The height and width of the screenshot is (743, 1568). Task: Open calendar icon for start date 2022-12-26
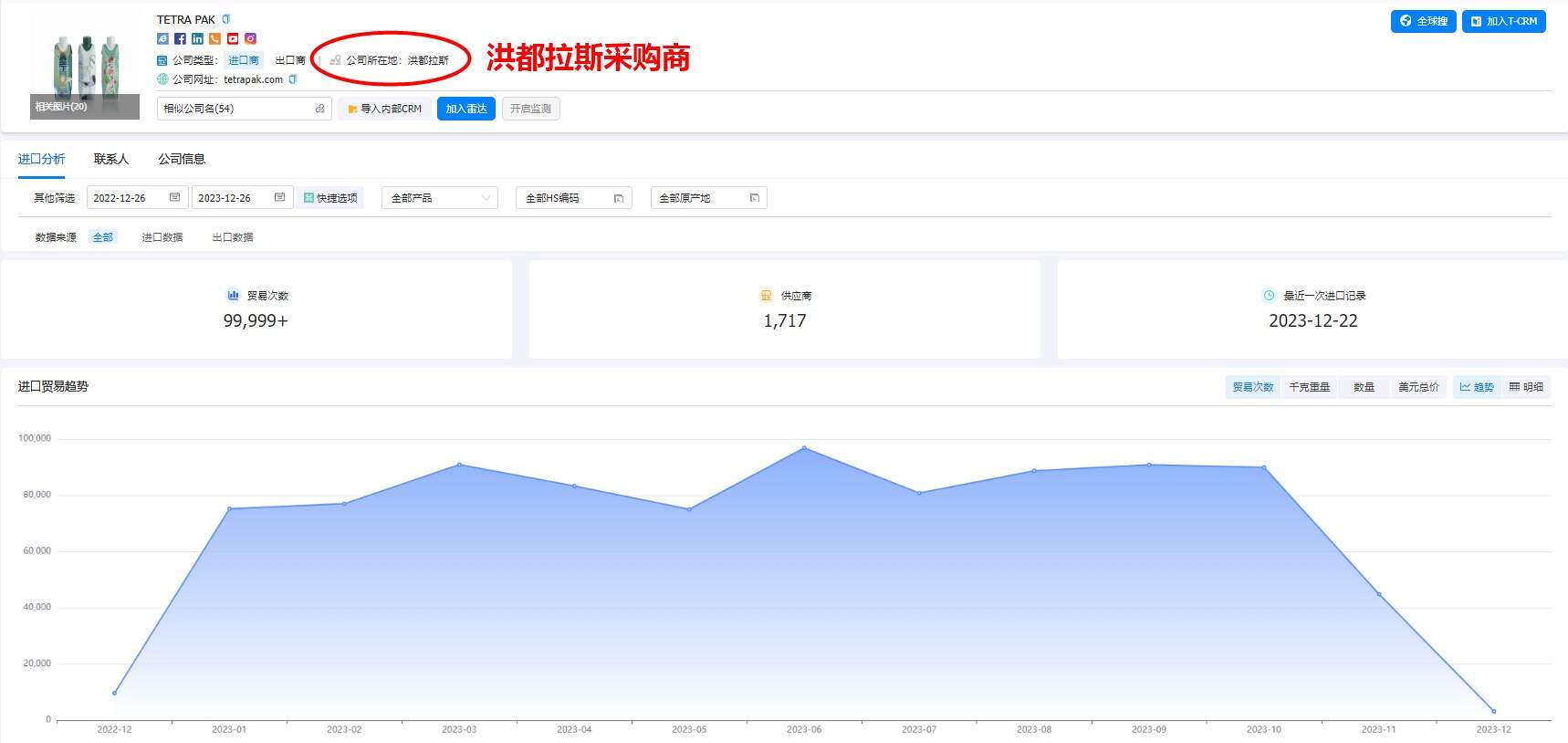(174, 197)
